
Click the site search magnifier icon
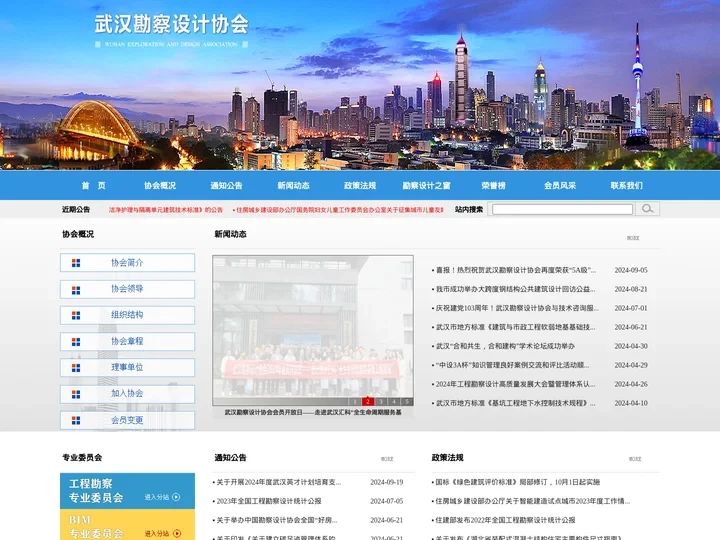coord(647,209)
